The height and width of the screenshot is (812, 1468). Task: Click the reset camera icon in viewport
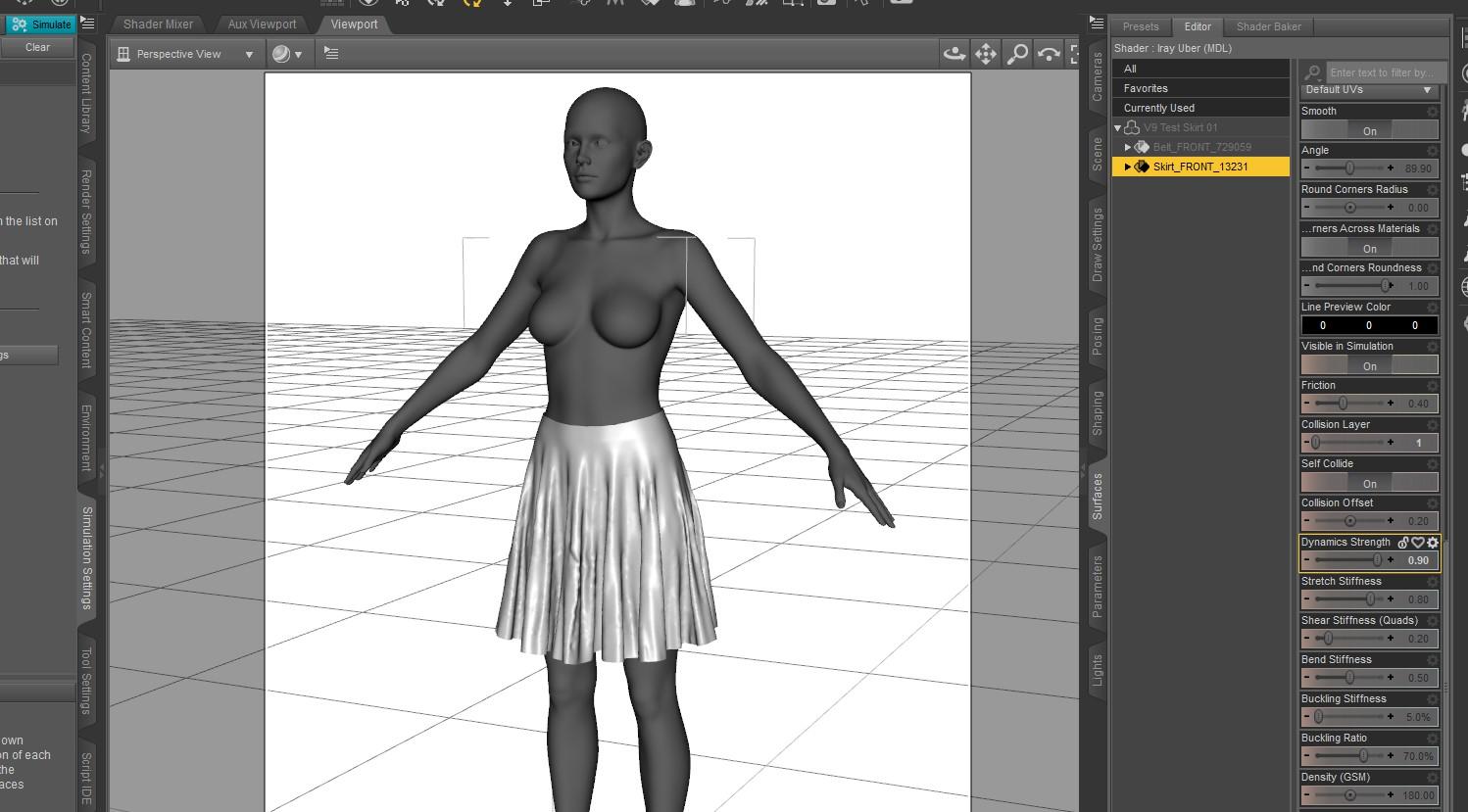pos(1049,54)
